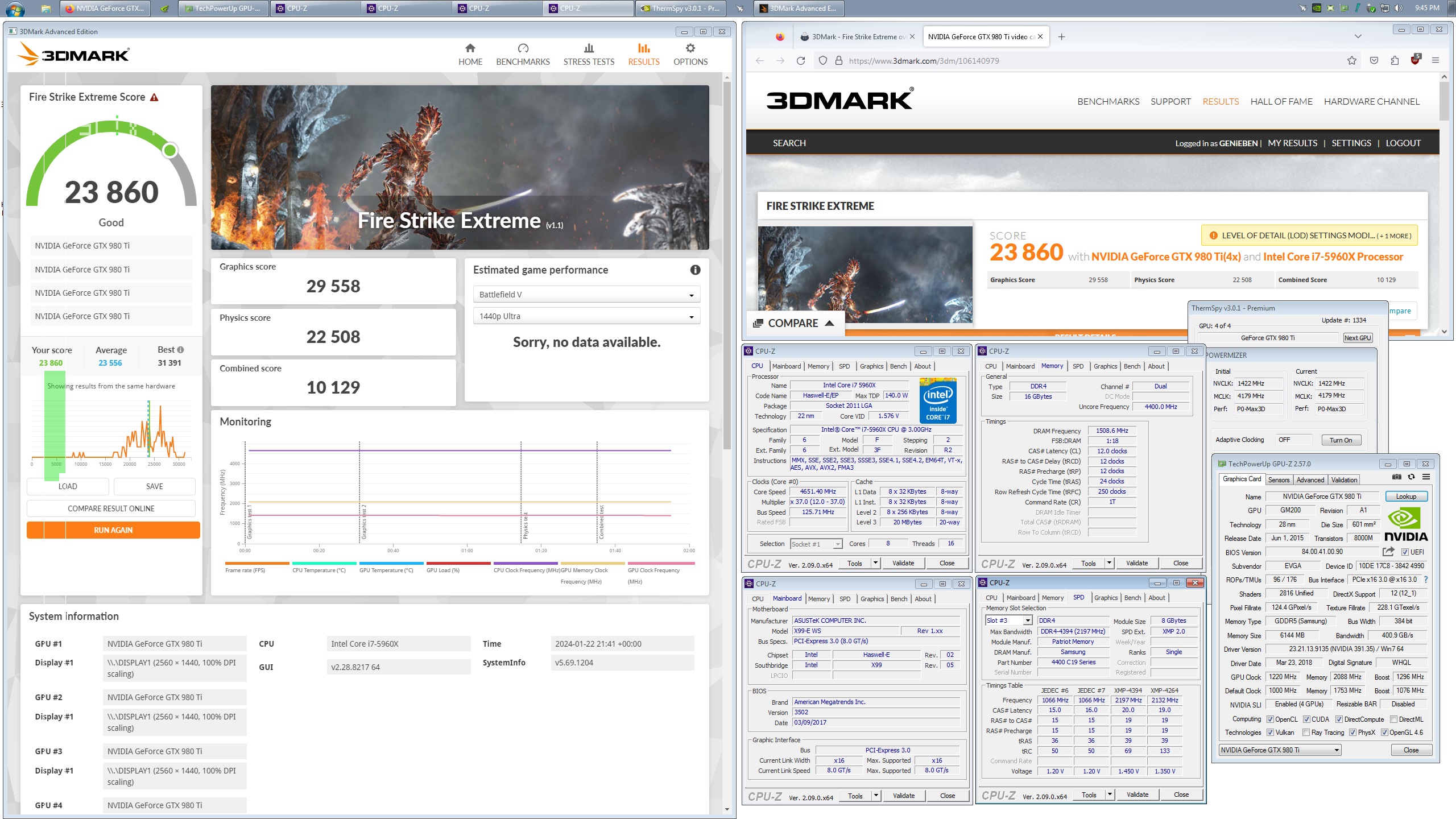Click MY RESULTS link on 3DMark website
Screen dimensions: 1456x819
[x=1292, y=143]
